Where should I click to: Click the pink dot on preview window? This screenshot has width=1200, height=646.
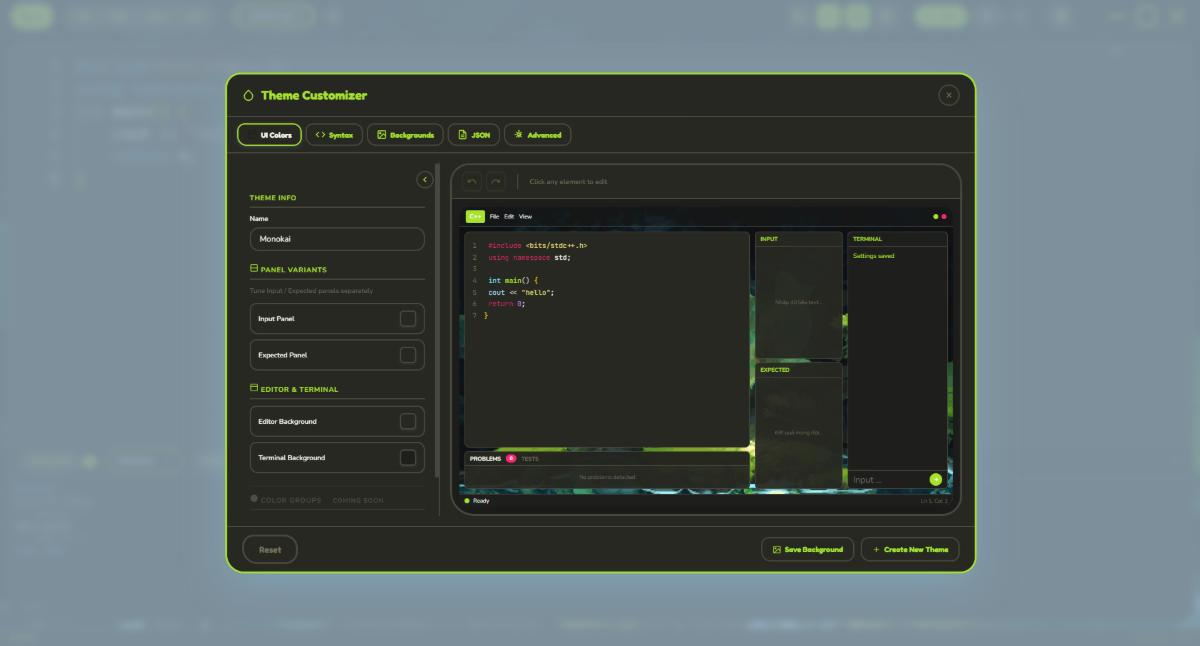coord(945,215)
